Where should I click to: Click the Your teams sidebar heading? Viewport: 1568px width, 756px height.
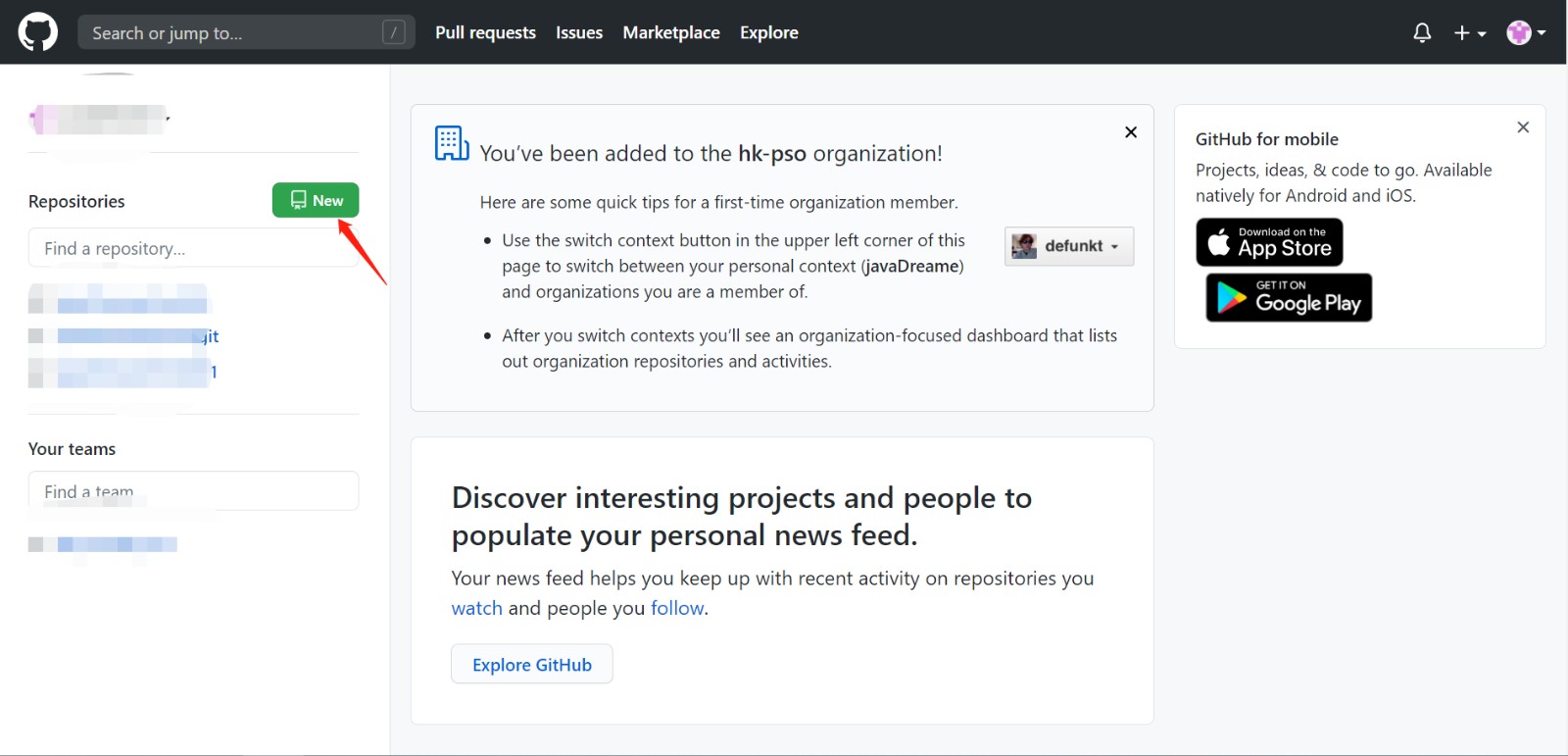pos(72,449)
